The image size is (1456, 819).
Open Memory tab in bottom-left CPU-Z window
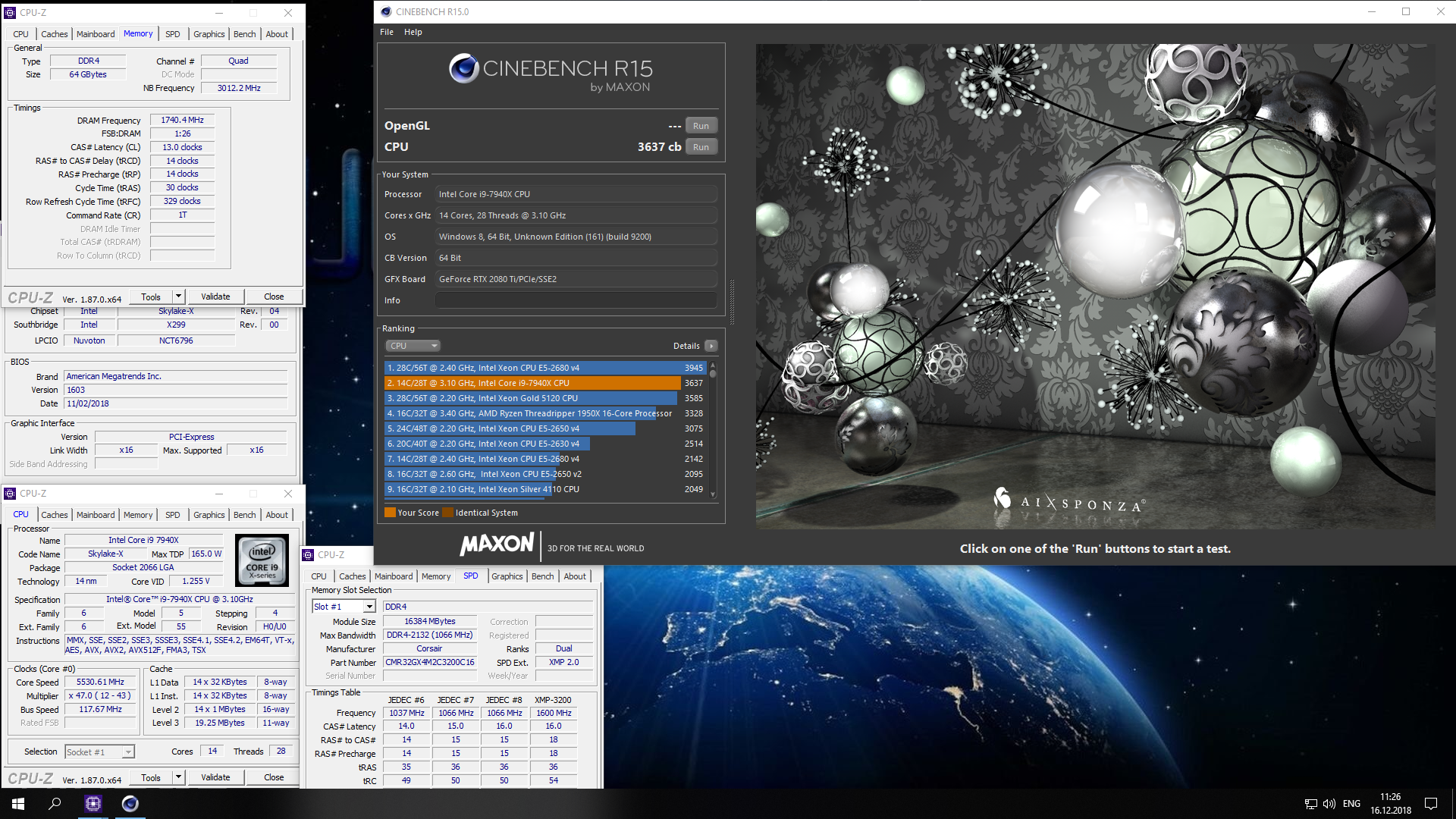pos(138,515)
